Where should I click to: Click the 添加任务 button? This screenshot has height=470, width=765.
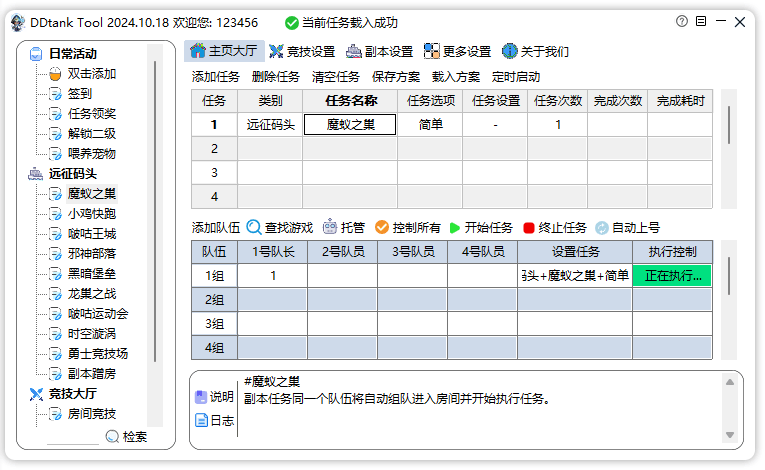click(216, 77)
